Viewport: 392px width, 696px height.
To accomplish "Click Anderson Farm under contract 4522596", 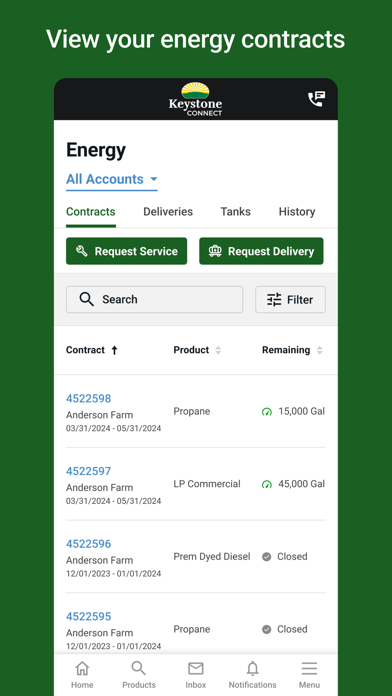I will pos(99,560).
